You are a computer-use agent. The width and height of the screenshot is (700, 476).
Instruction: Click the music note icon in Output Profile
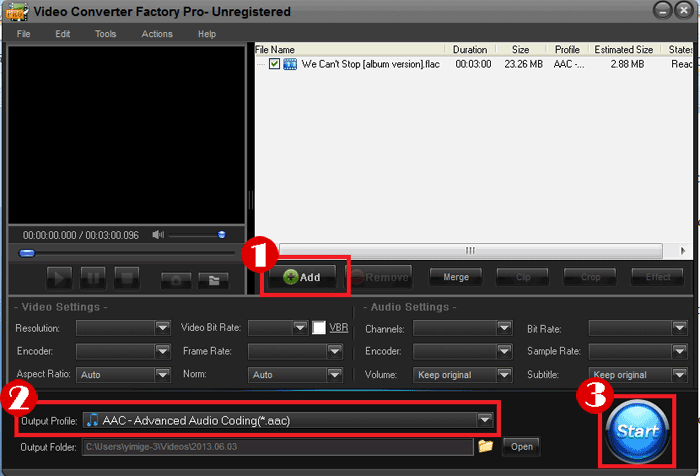pos(92,420)
